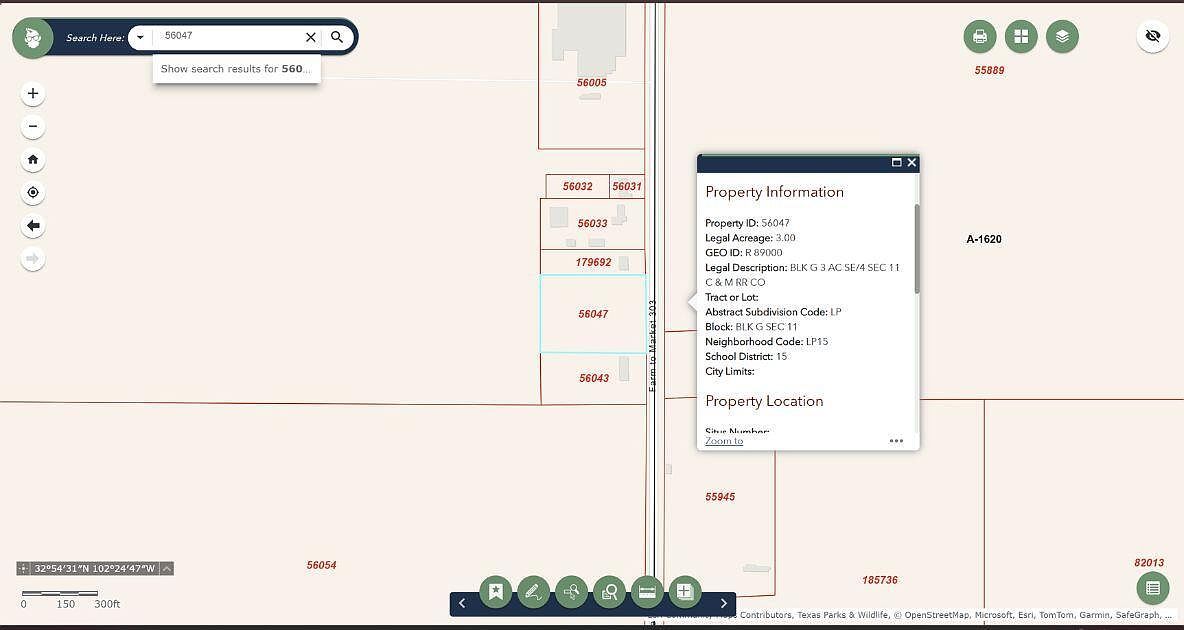
Task: Select parcel 56031 on the map
Action: pyautogui.click(x=627, y=186)
